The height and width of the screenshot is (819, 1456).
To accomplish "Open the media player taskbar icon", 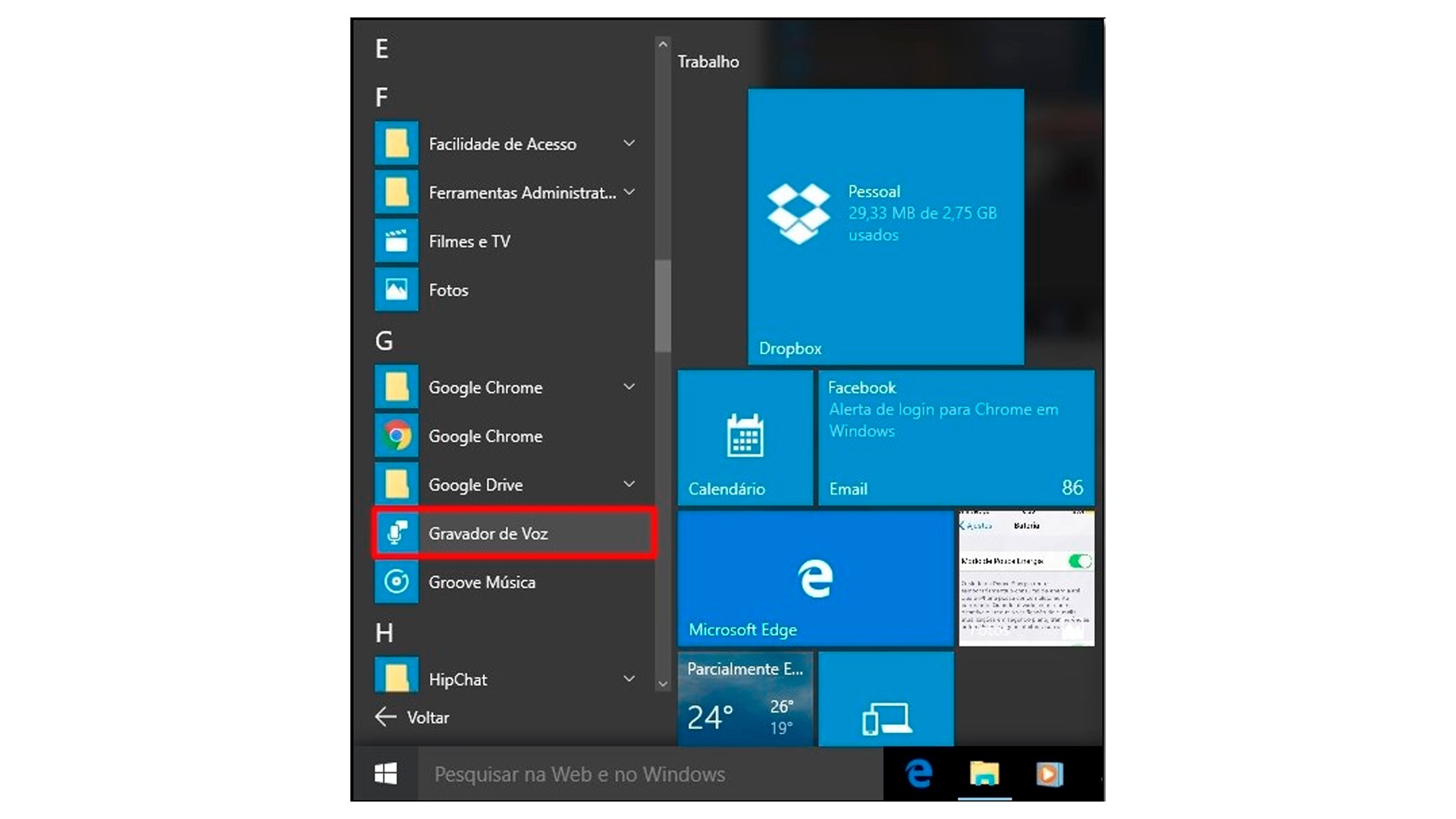I will click(1050, 773).
